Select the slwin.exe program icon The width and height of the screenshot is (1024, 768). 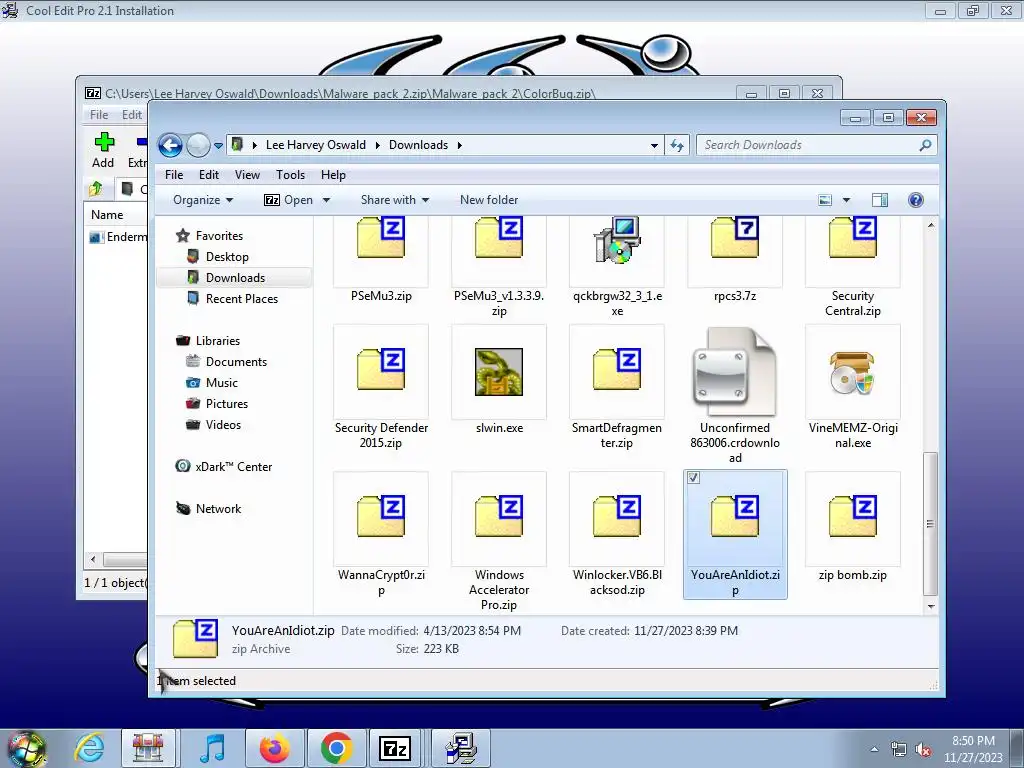(499, 372)
